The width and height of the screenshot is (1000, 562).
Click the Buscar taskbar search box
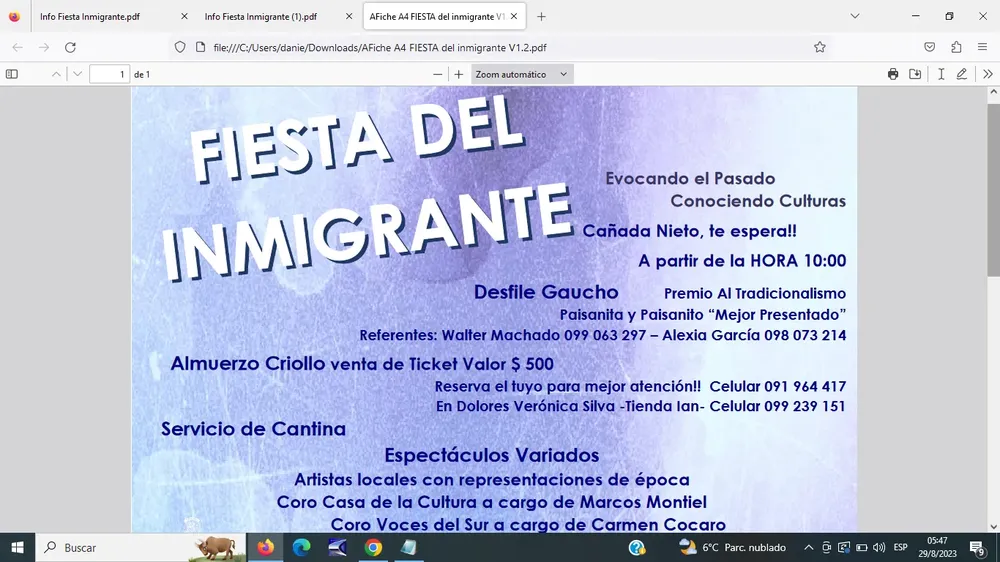(140, 547)
